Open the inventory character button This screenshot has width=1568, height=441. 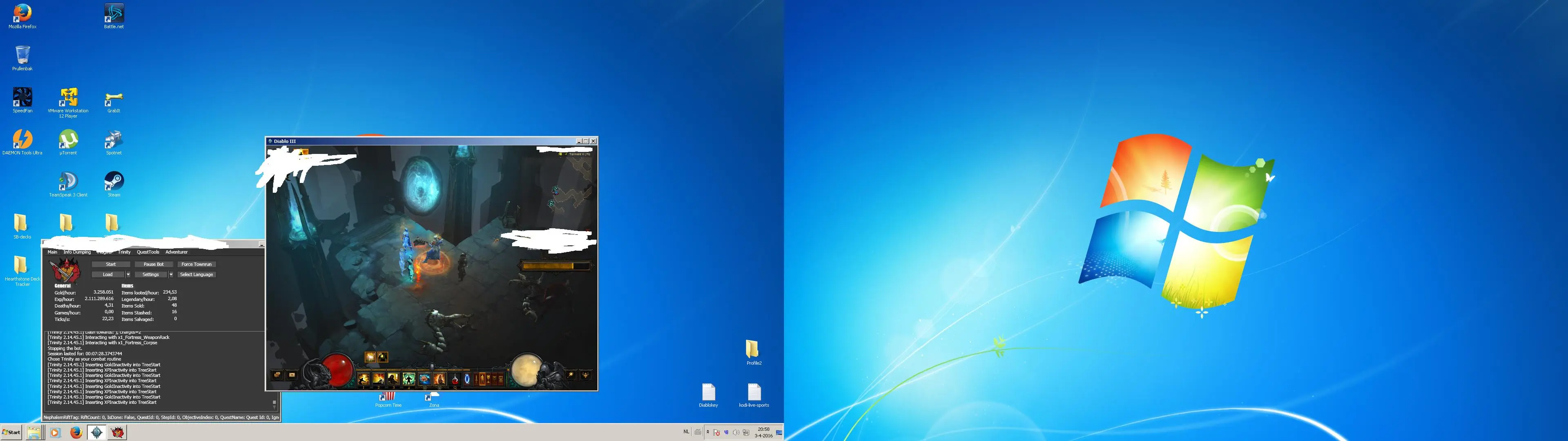click(483, 379)
